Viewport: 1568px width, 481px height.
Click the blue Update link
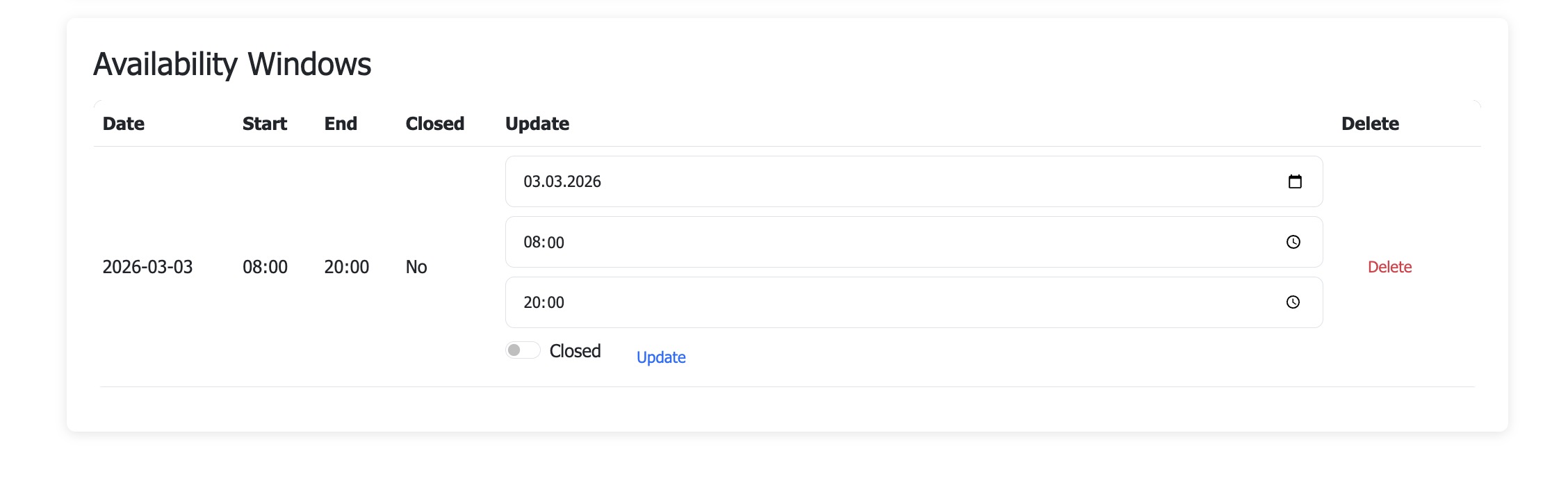(x=661, y=357)
